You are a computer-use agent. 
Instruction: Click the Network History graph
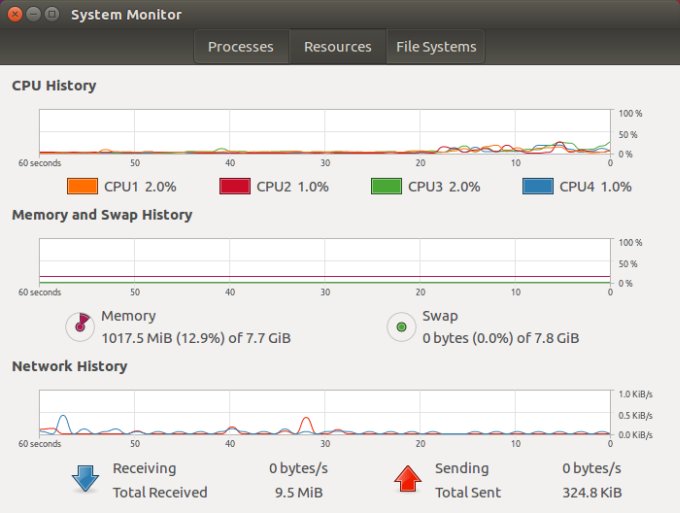pyautogui.click(x=325, y=412)
